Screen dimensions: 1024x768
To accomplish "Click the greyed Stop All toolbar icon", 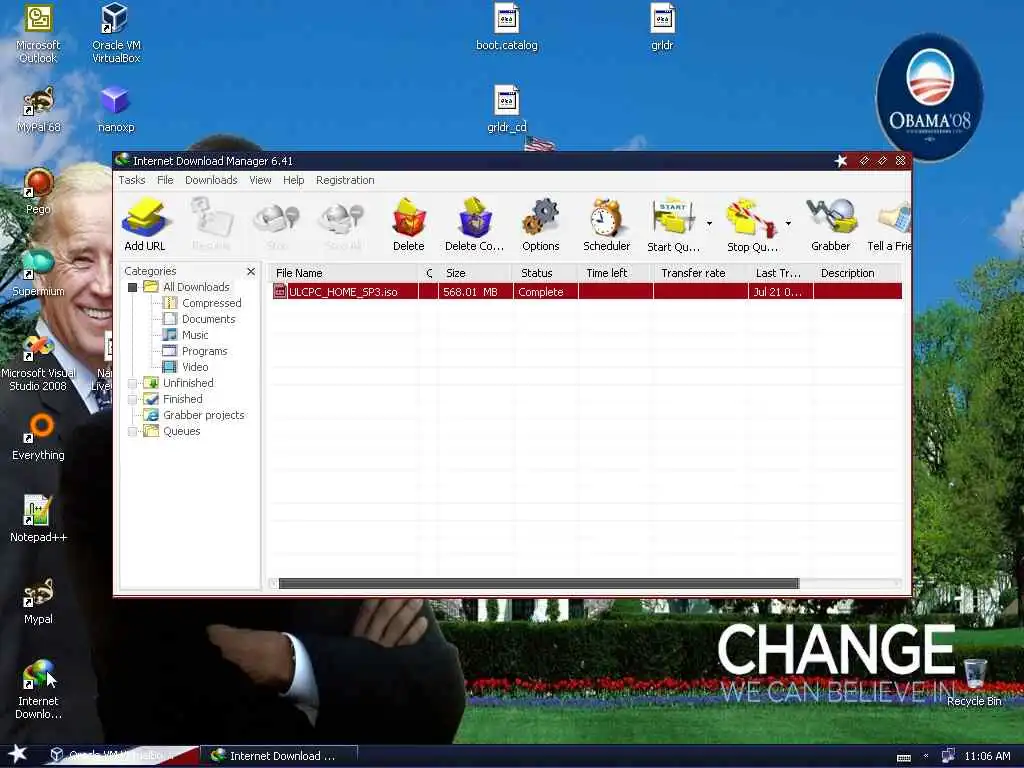I will click(342, 224).
